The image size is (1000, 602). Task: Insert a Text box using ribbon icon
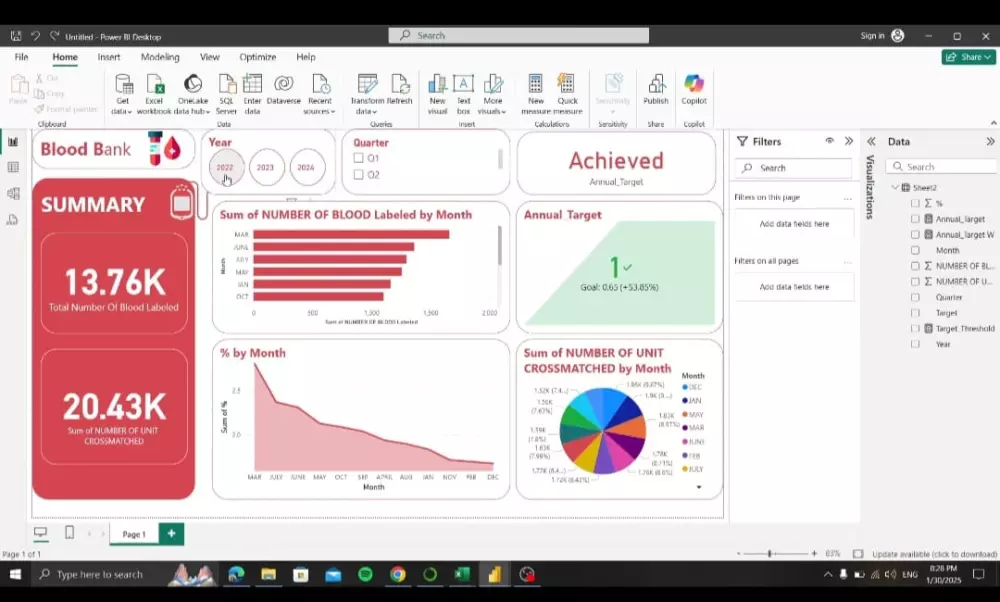coord(465,90)
